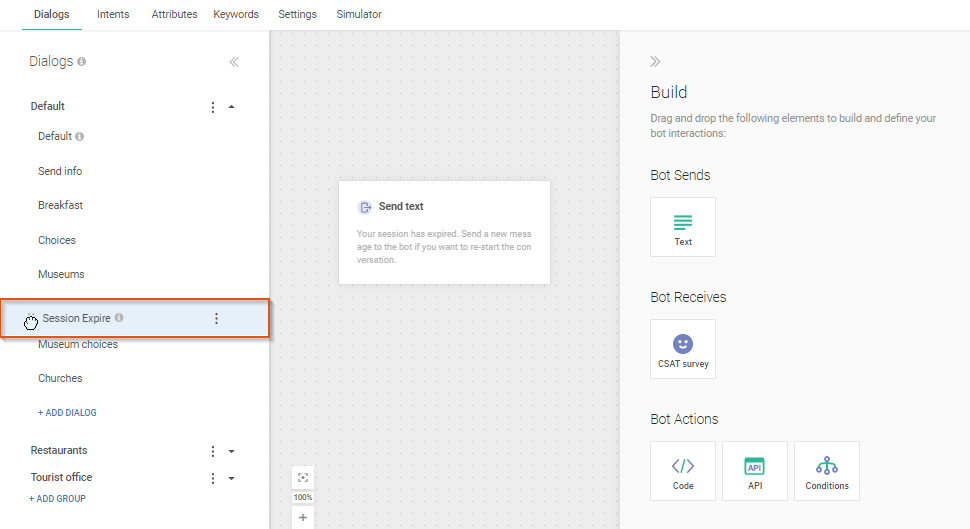Viewport: 970px width, 529px height.
Task: Select the Send text block on canvas
Action: [444, 232]
